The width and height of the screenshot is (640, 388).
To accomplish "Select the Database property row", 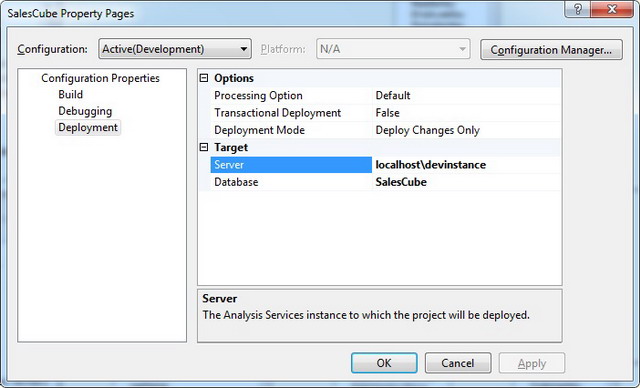I will tap(291, 182).
